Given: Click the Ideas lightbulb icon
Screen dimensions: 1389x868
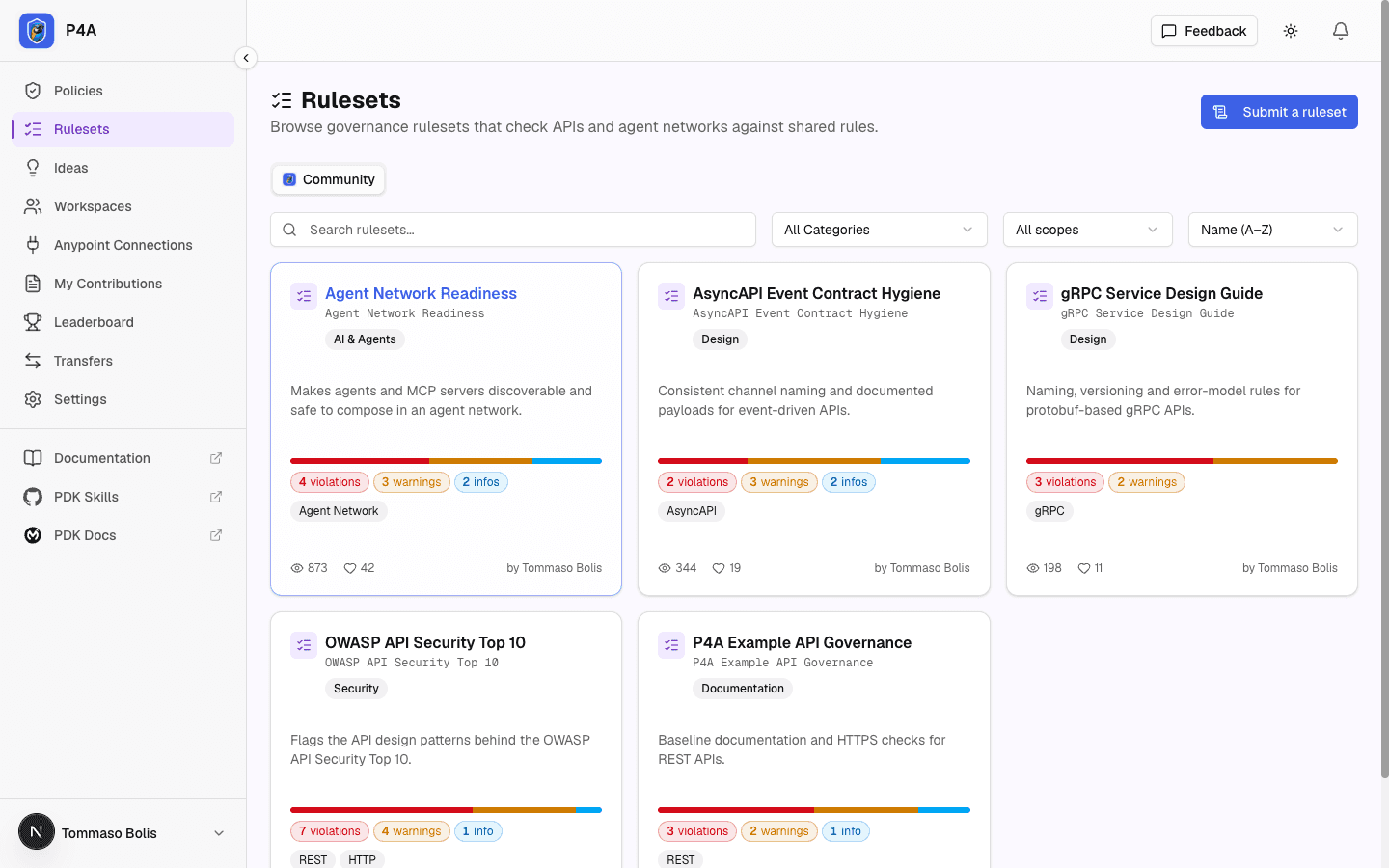Looking at the screenshot, I should (33, 168).
